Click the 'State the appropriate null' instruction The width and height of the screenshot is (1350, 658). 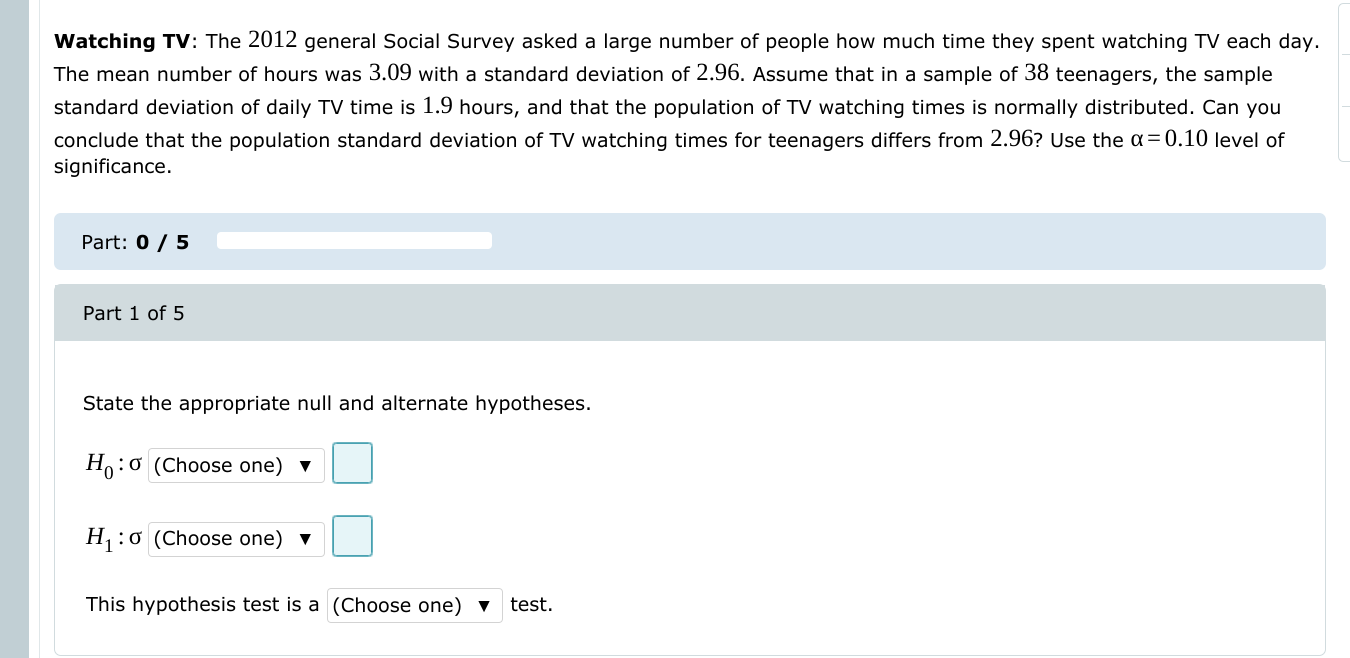pyautogui.click(x=336, y=404)
